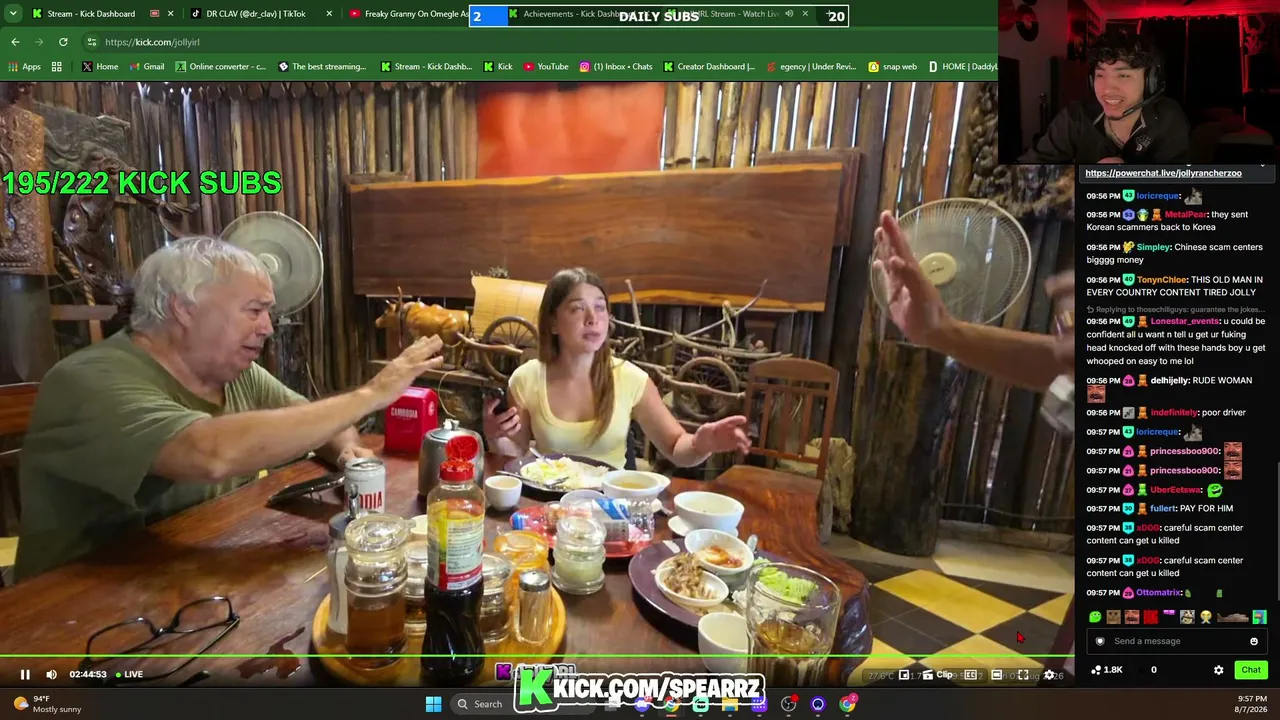Open the egency Under Revi... bookmark
The image size is (1280, 720).
pos(811,67)
